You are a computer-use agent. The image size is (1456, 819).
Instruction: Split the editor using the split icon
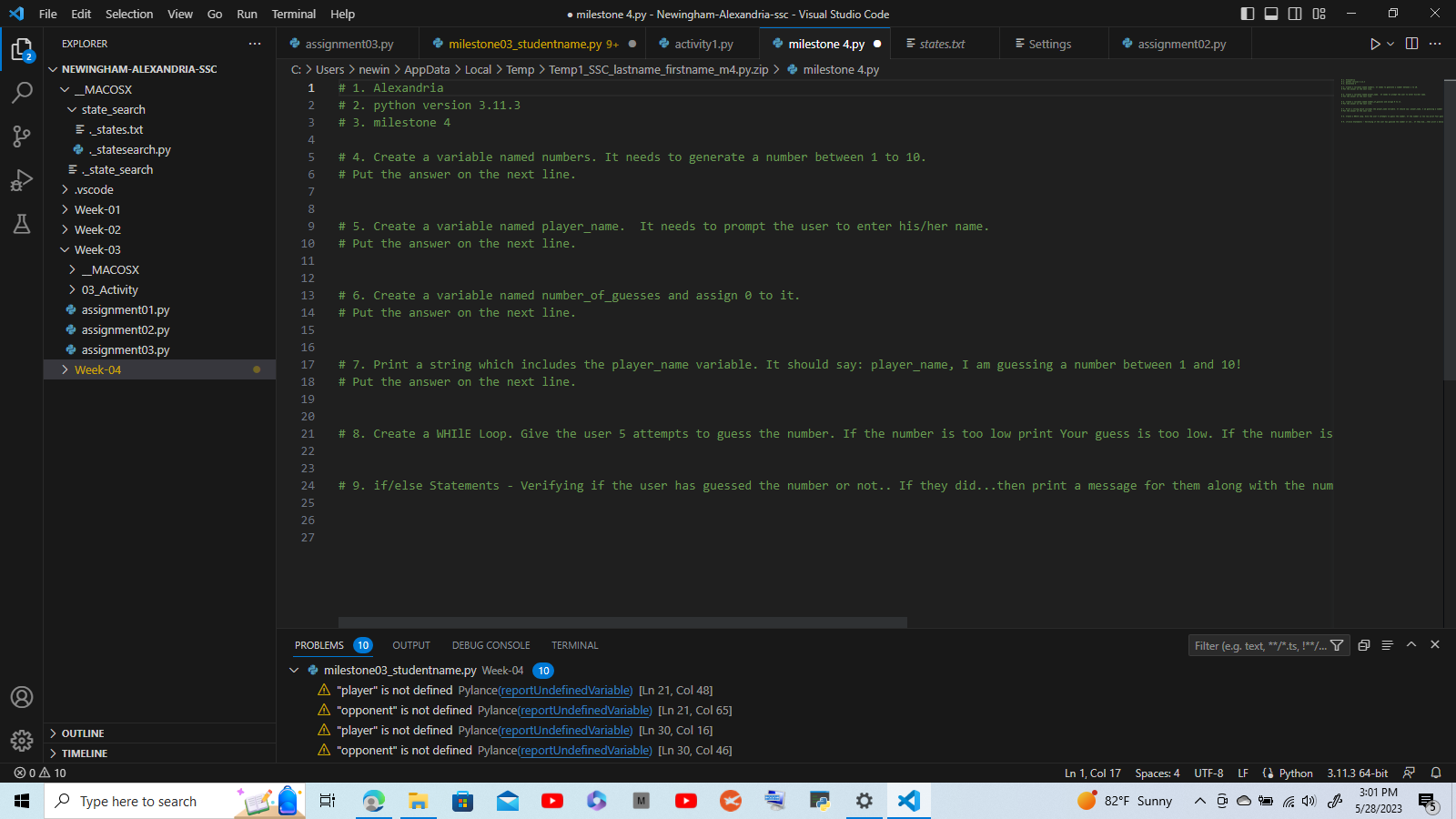[x=1411, y=43]
